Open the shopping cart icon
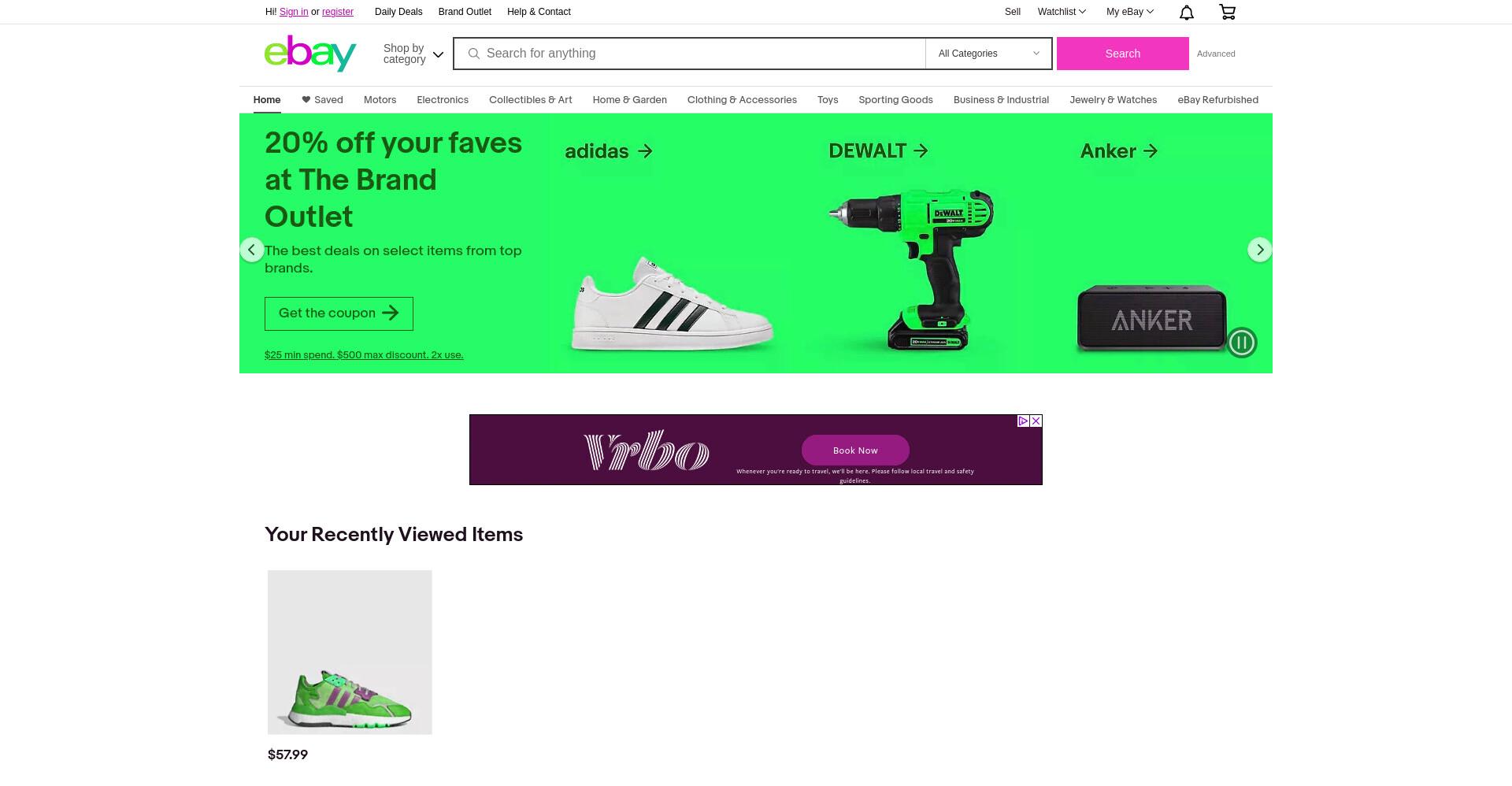 click(x=1227, y=12)
